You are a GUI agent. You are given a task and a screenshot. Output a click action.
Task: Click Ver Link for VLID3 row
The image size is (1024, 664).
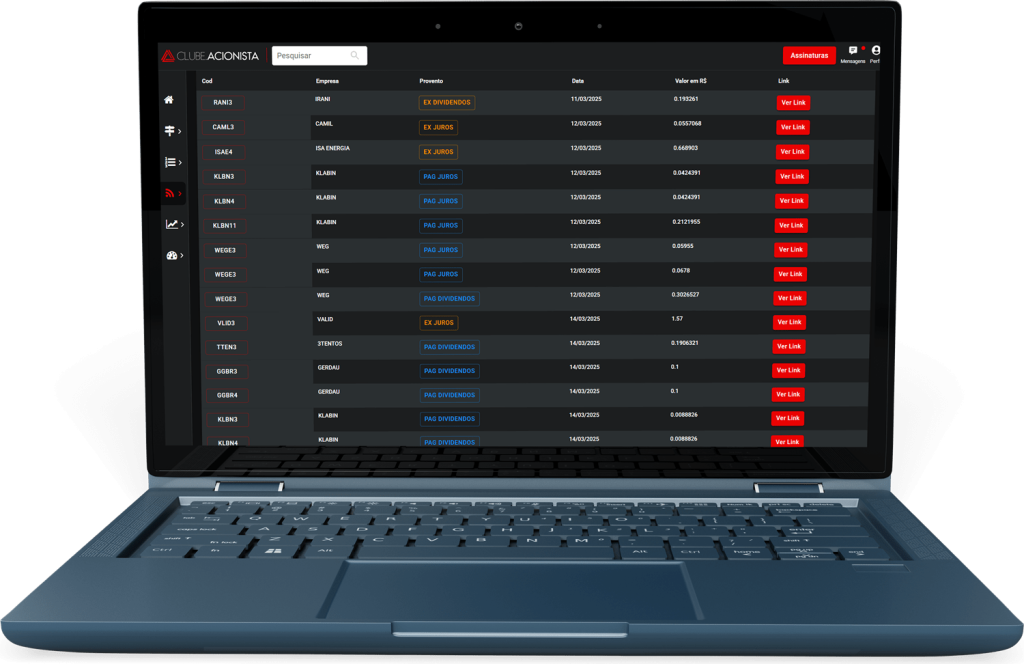pyautogui.click(x=790, y=322)
